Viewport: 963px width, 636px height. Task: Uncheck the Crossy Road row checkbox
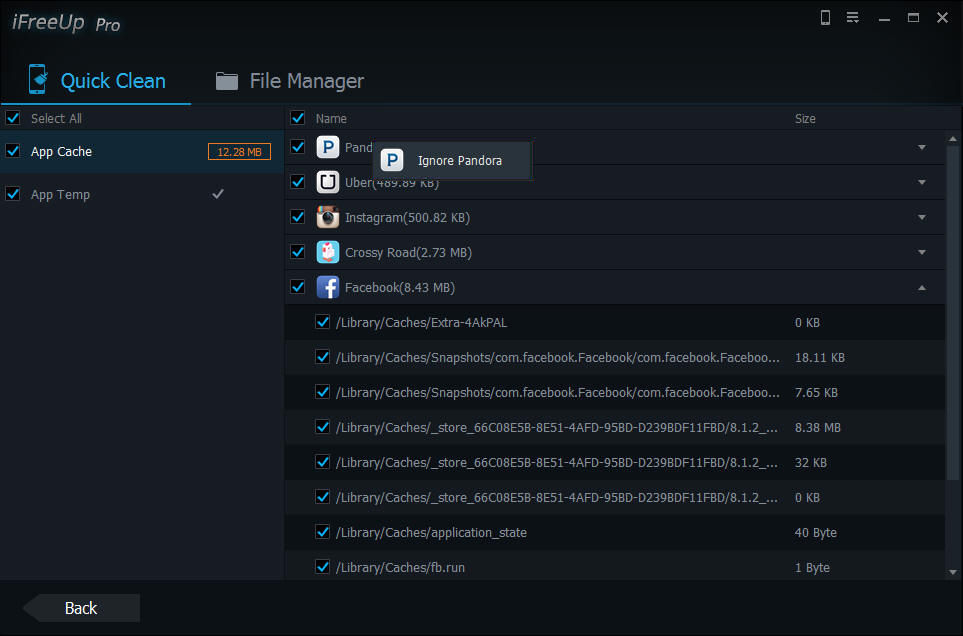[x=298, y=252]
